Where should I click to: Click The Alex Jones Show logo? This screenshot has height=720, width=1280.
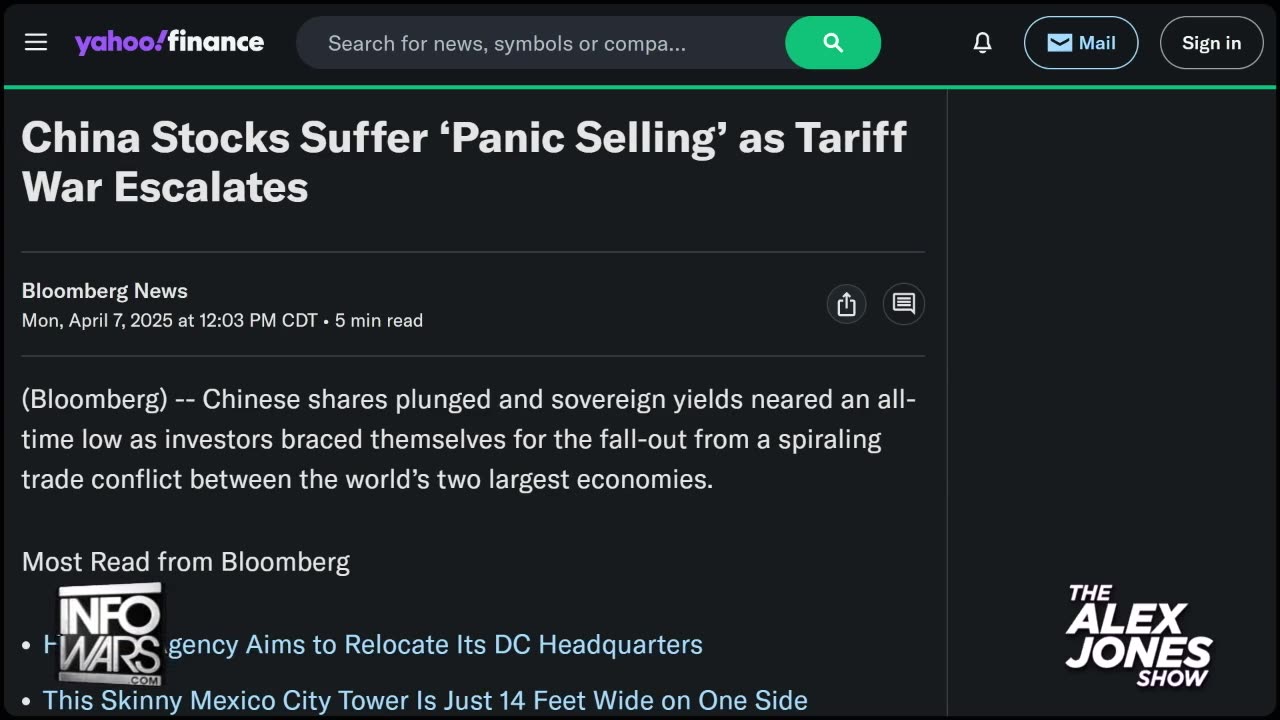[x=1139, y=636]
